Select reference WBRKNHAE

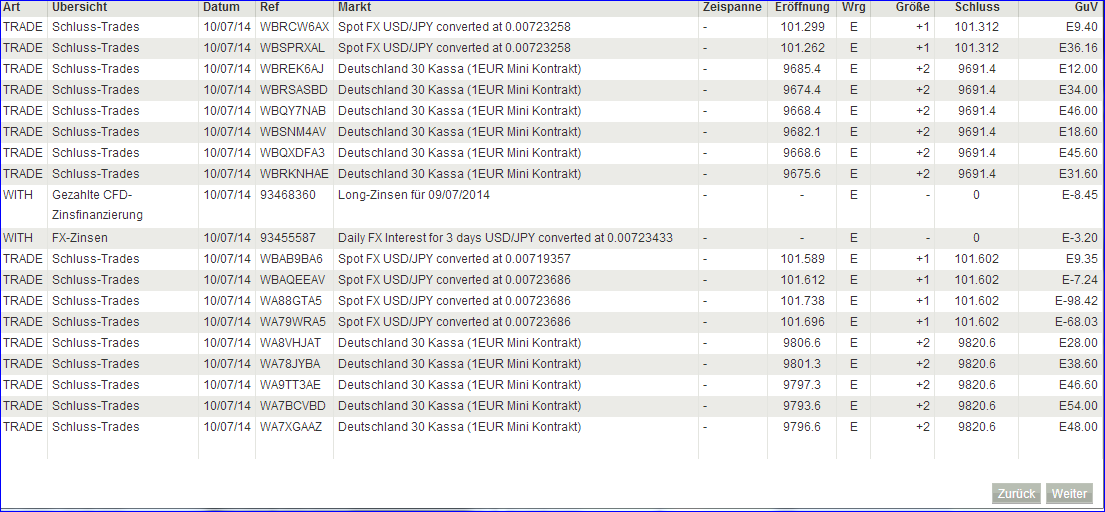click(x=294, y=174)
